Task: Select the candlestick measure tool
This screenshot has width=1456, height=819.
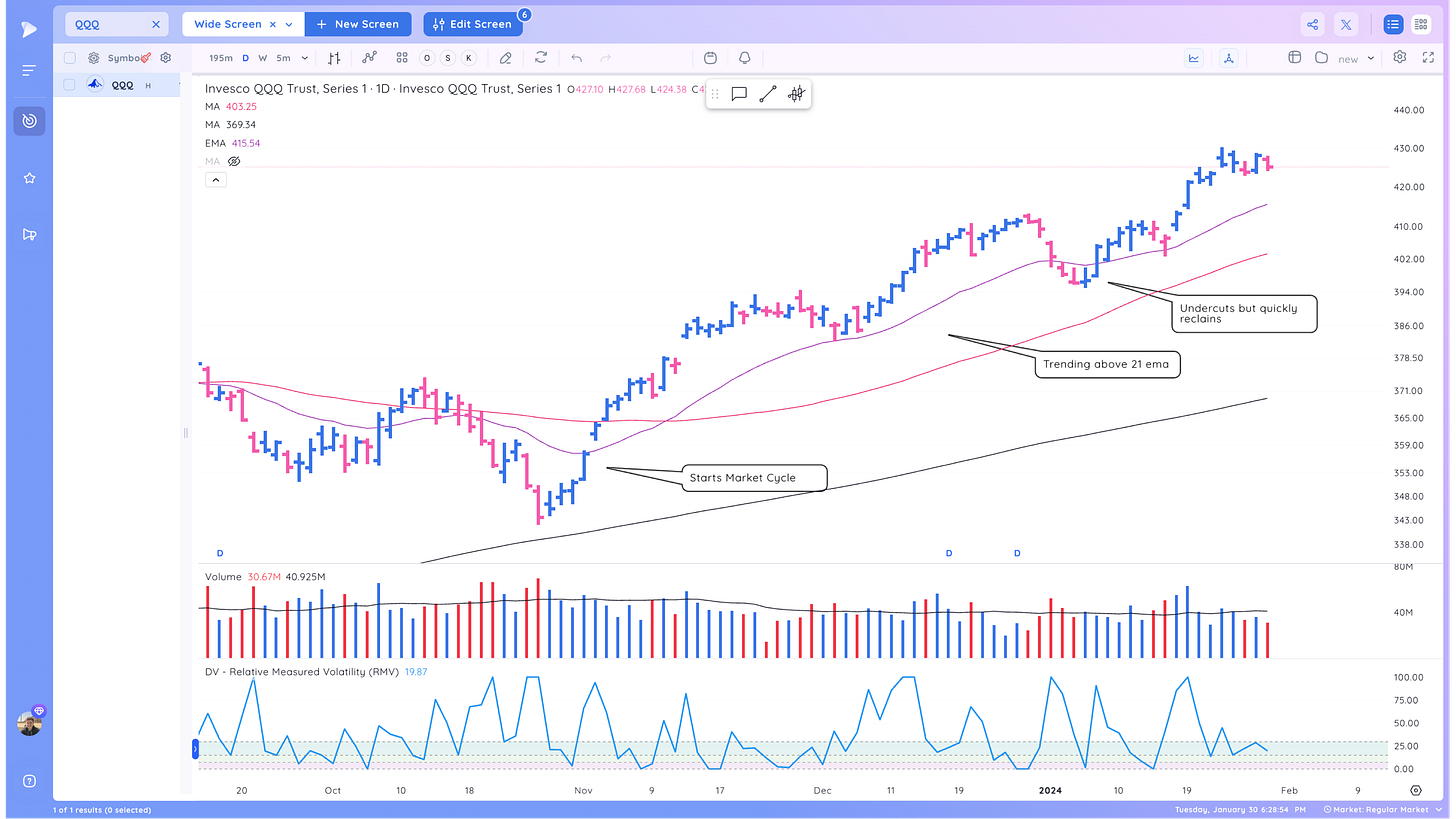Action: point(796,94)
